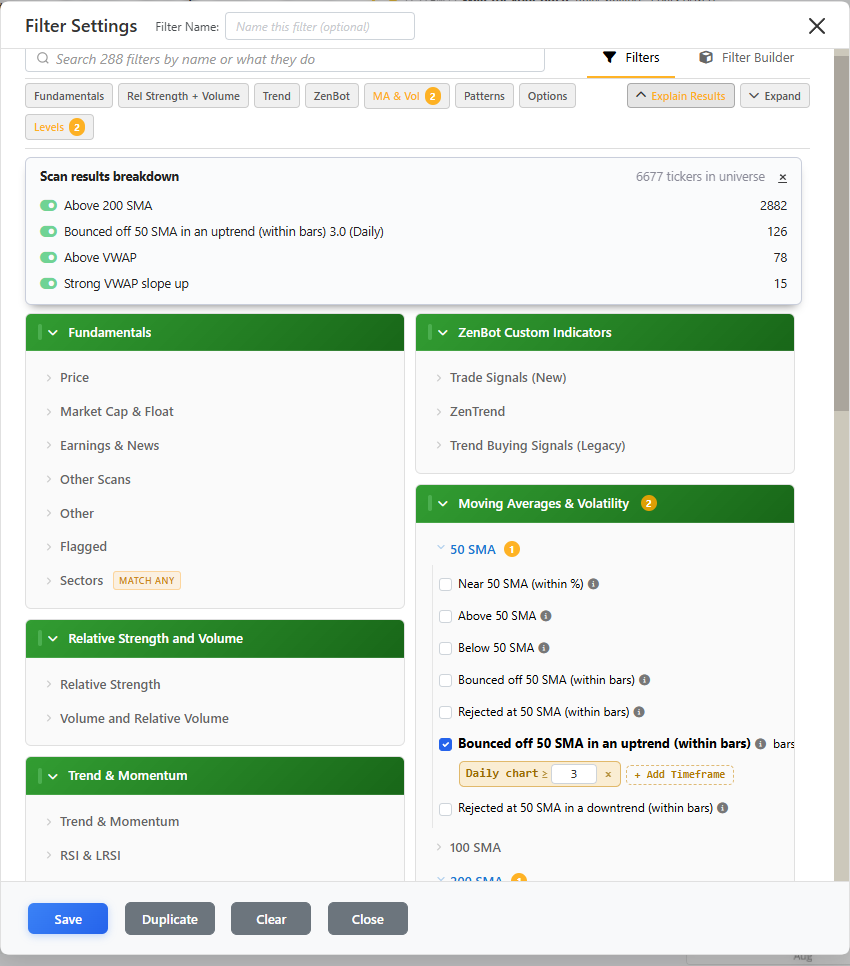Image resolution: width=850 pixels, height=966 pixels.
Task: Toggle off Strong VWAP slope up filter
Action: pyautogui.click(x=48, y=283)
